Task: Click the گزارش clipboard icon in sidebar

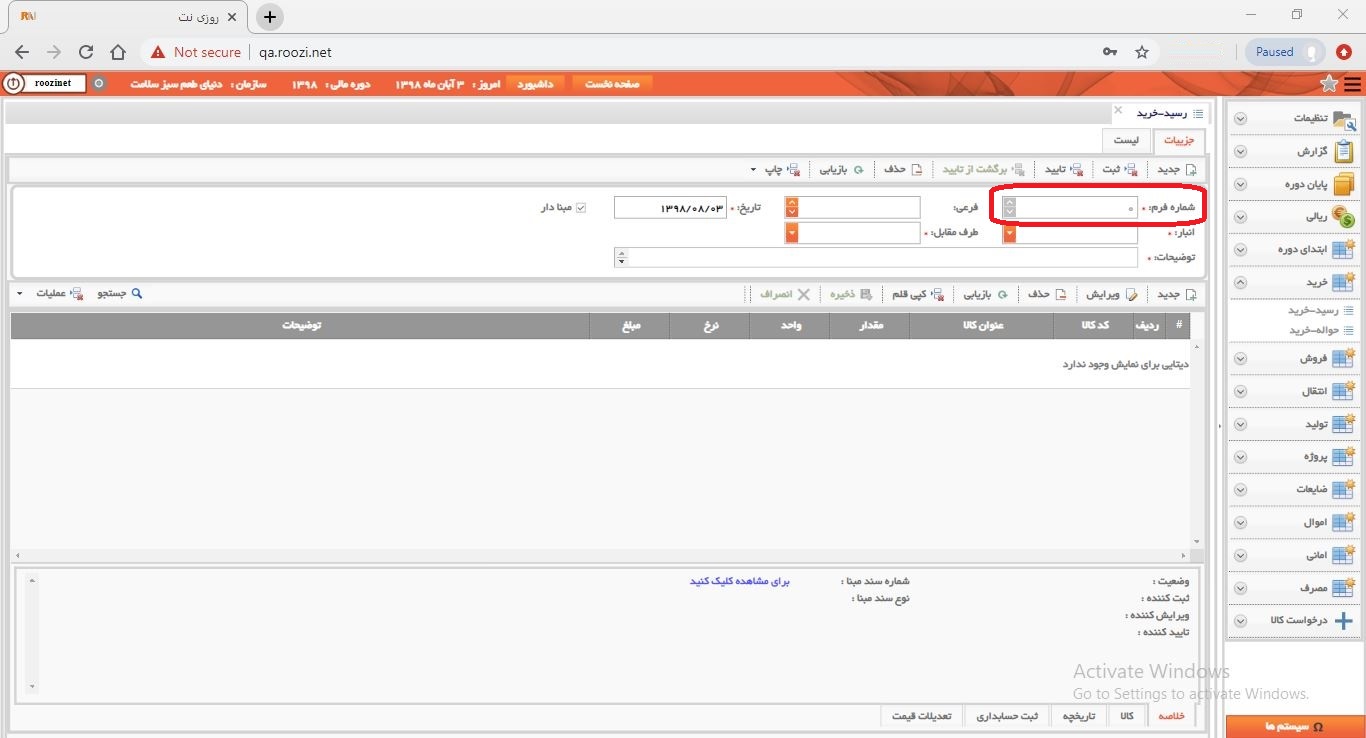Action: (1344, 152)
